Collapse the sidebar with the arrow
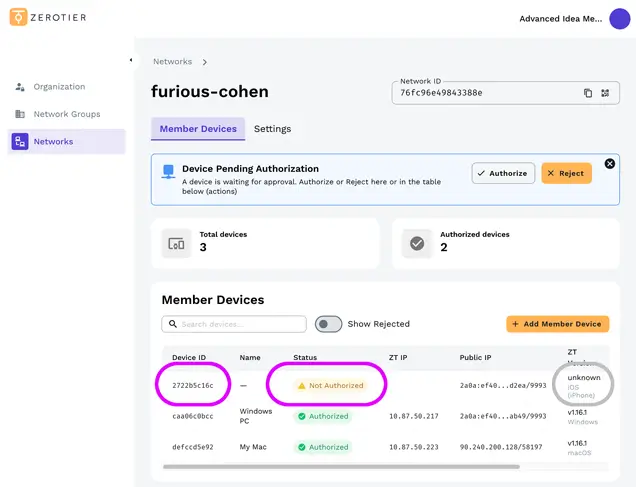 click(131, 60)
